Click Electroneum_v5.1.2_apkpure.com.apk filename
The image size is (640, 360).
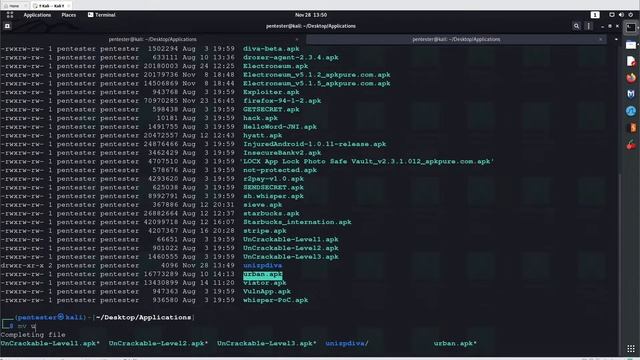(317, 75)
